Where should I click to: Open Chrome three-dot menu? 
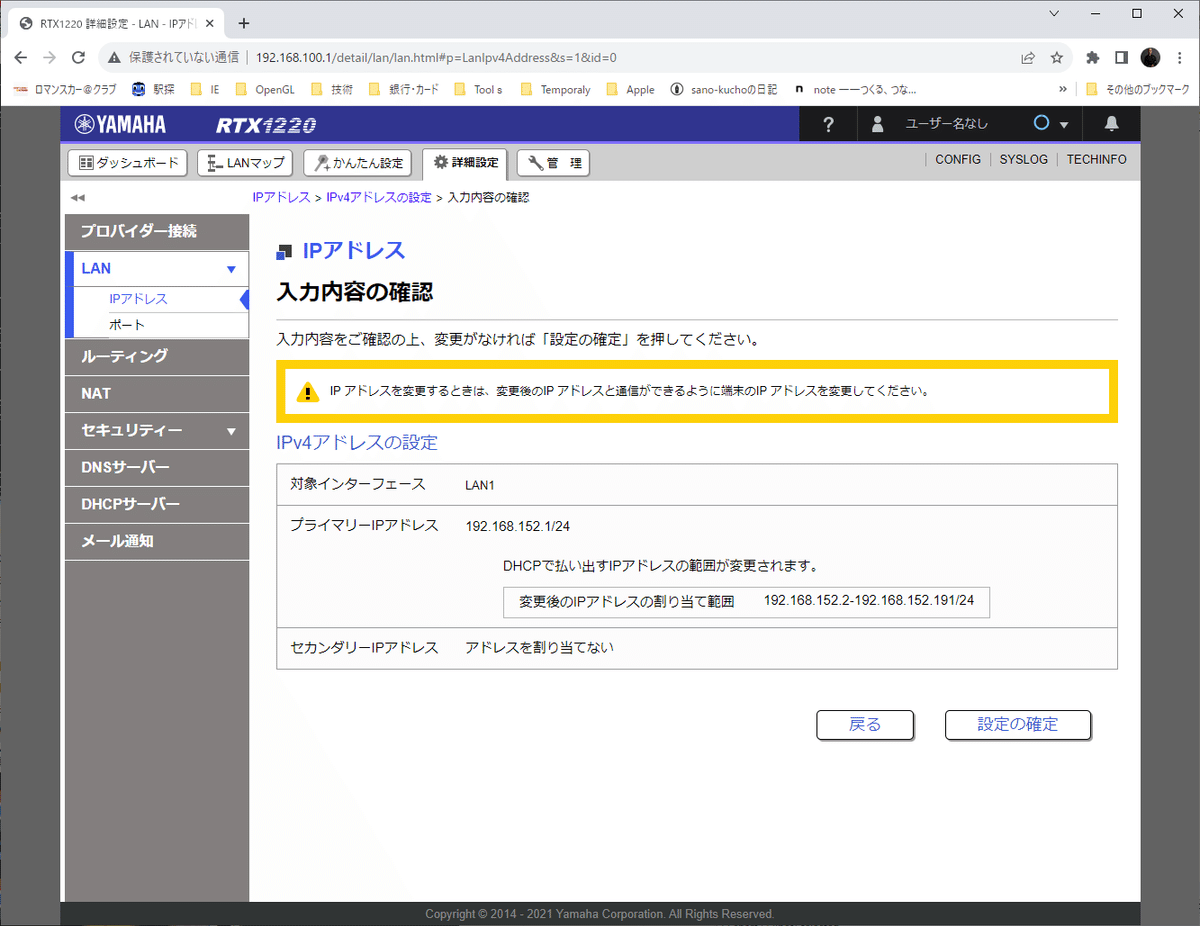pyautogui.click(x=1179, y=57)
